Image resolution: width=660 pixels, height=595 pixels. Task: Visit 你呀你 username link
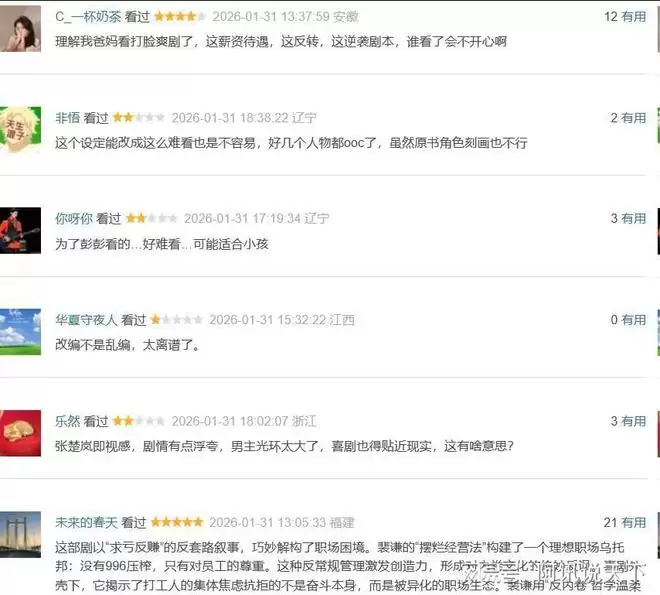point(74,219)
